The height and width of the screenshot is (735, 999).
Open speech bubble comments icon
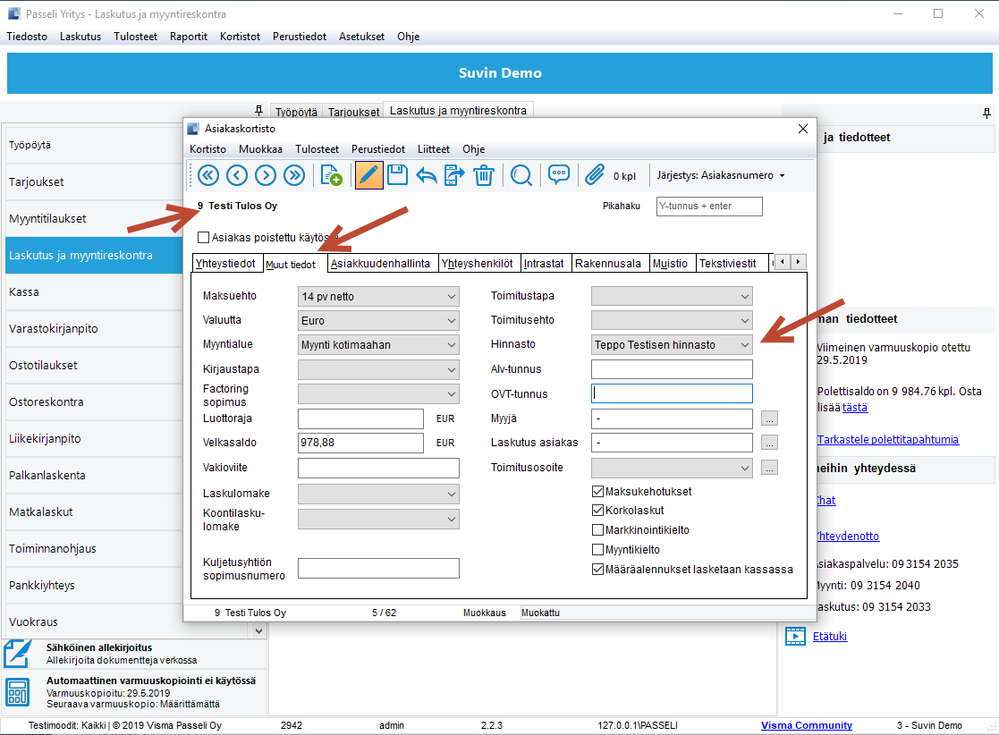pyautogui.click(x=559, y=175)
